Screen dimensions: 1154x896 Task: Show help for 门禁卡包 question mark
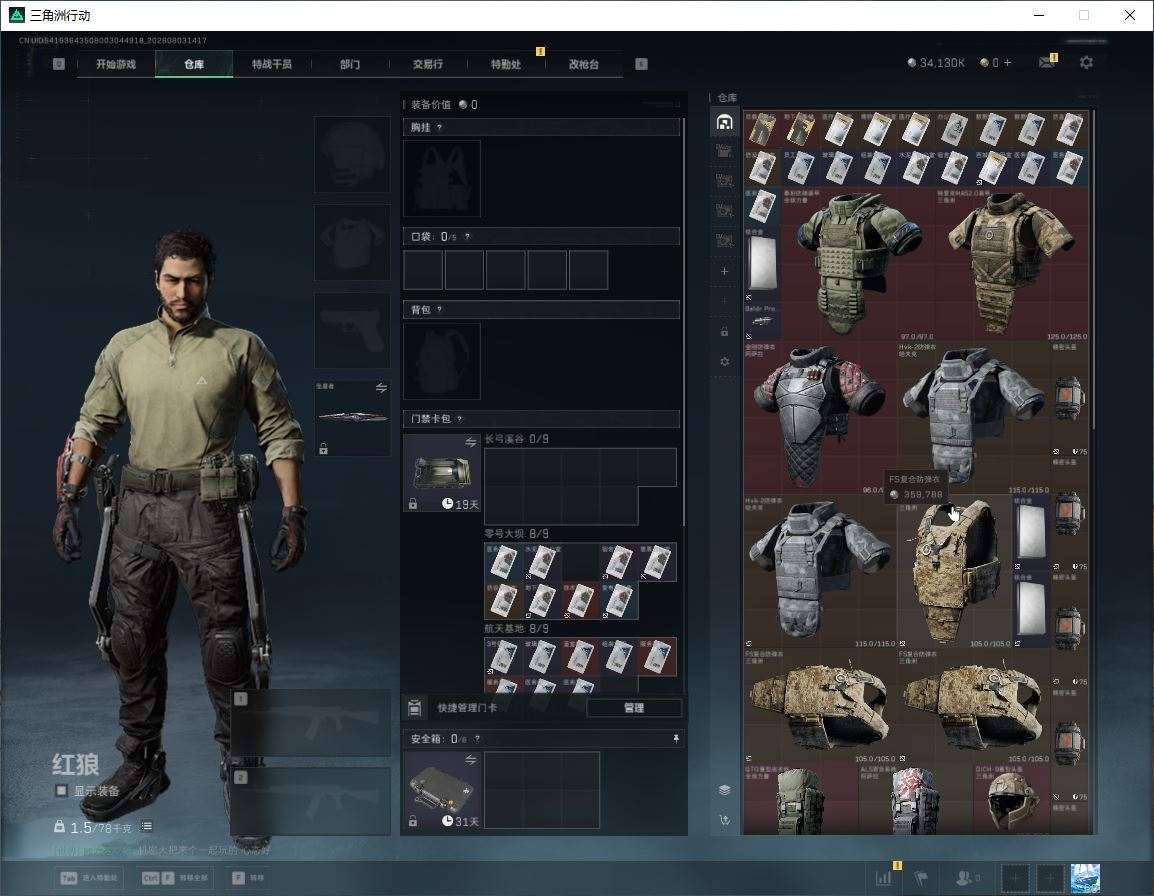pos(460,419)
